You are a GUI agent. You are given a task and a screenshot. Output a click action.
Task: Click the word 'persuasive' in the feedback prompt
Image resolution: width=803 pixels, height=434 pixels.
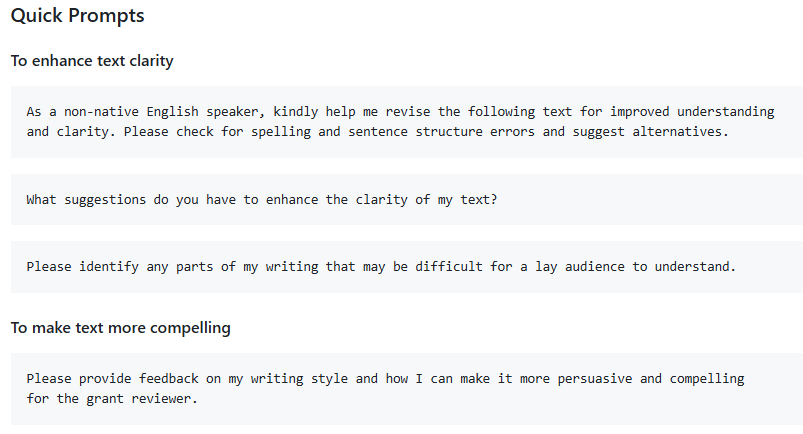point(595,379)
